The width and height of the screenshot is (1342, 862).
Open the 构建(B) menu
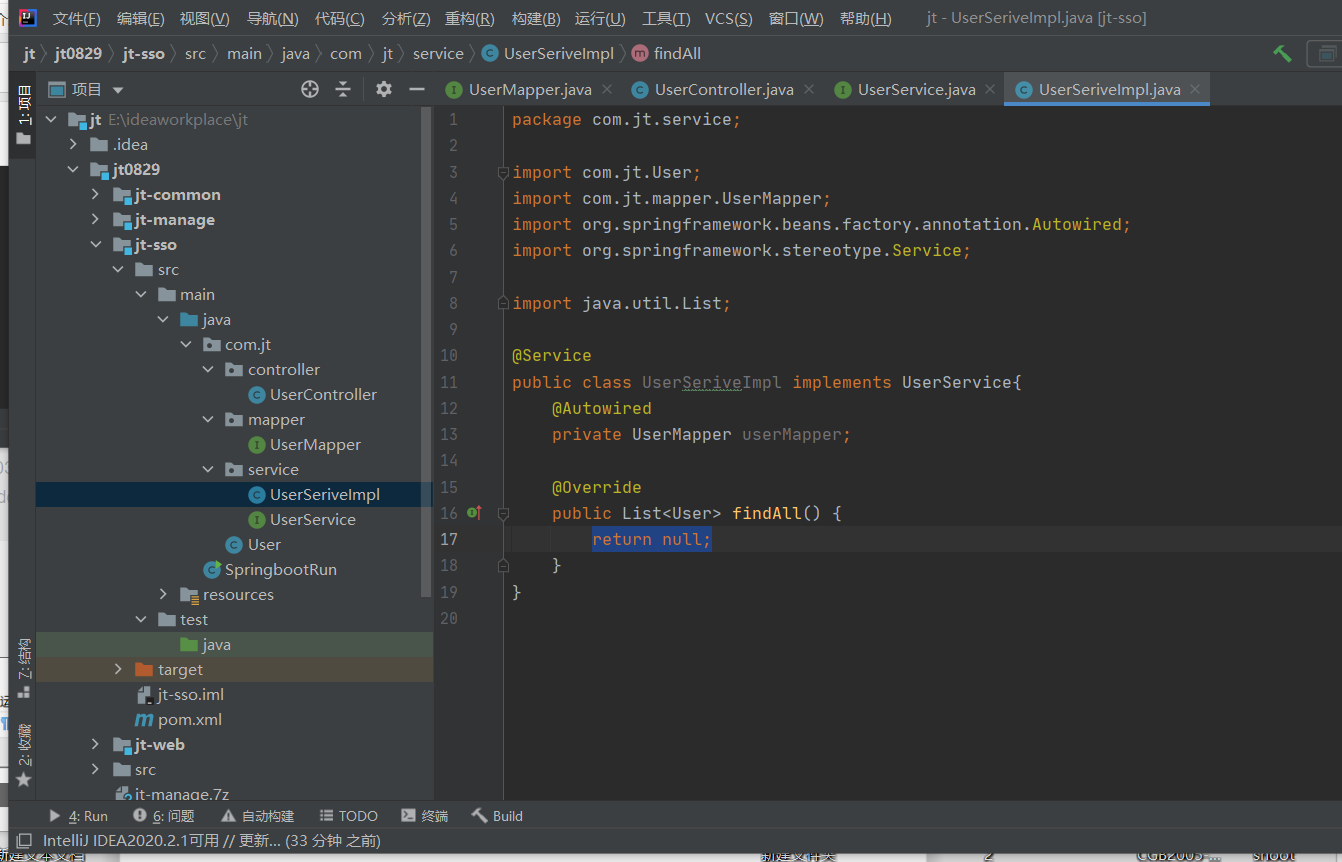536,19
